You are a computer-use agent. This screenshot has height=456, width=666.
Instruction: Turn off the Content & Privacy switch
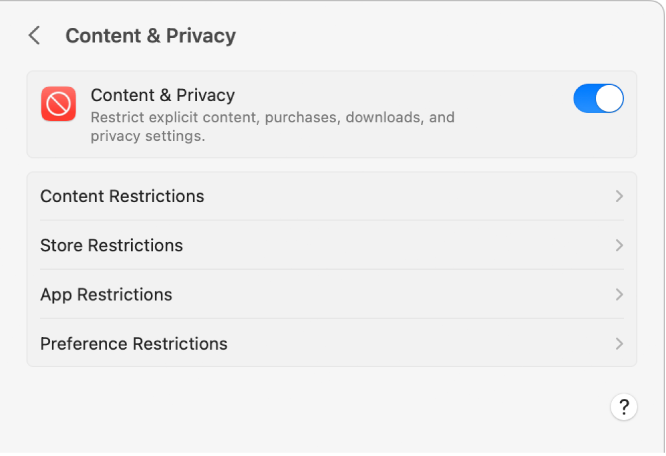(598, 98)
